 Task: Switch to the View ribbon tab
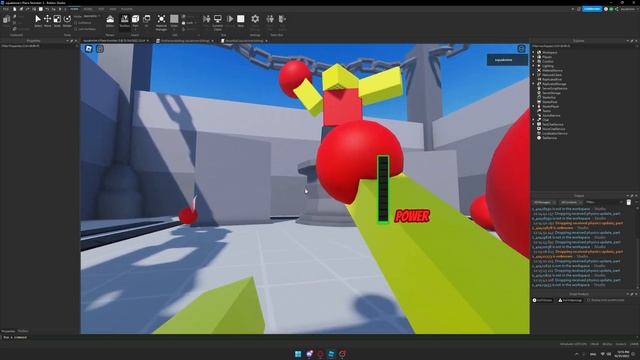(x=113, y=9)
